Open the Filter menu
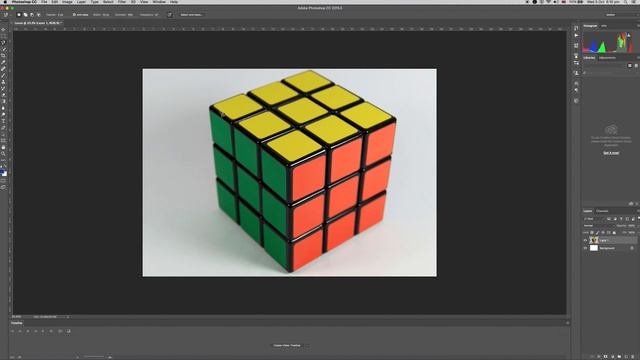Image resolution: width=640 pixels, height=360 pixels. pos(122,2)
